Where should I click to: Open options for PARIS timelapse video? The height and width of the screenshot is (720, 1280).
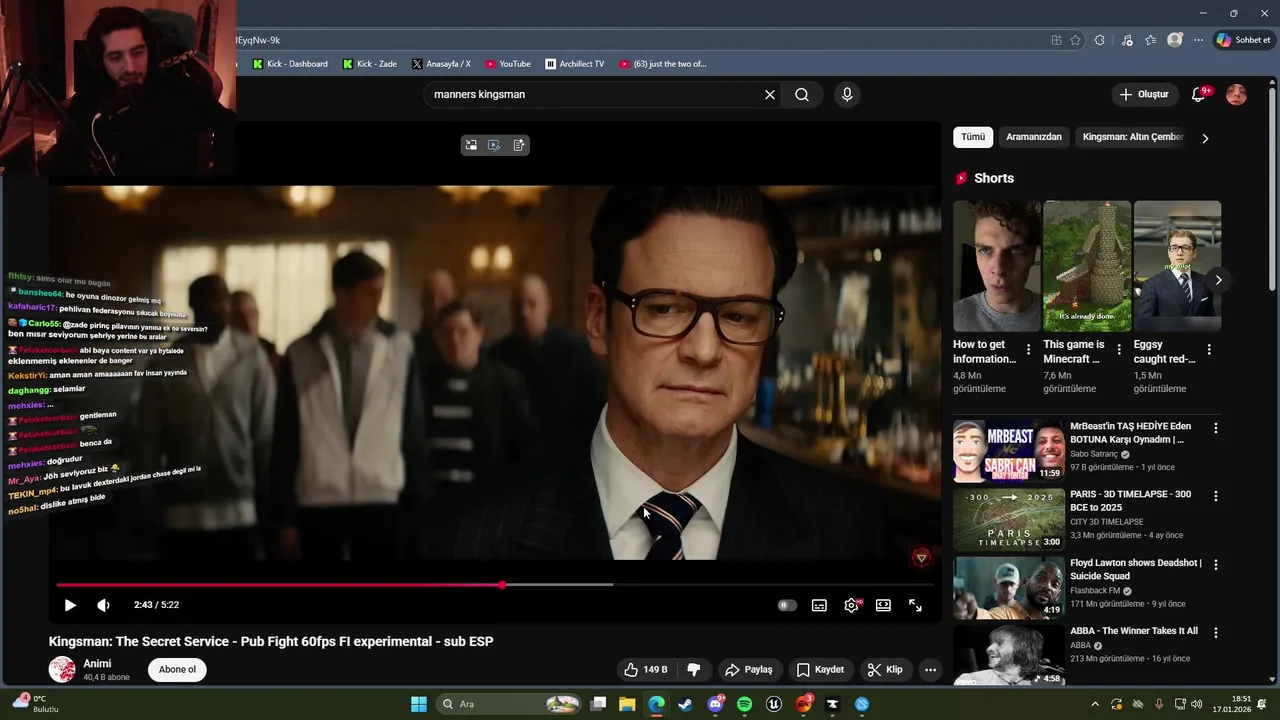click(x=1216, y=496)
